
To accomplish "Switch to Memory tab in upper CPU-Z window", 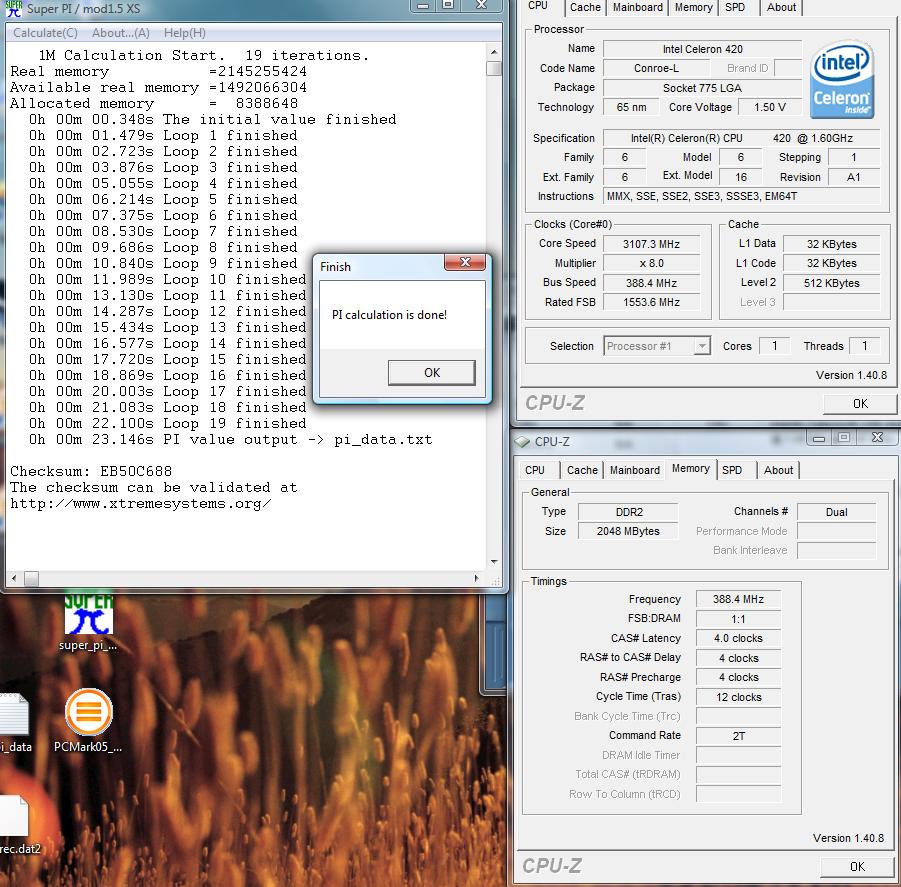I will tap(693, 7).
